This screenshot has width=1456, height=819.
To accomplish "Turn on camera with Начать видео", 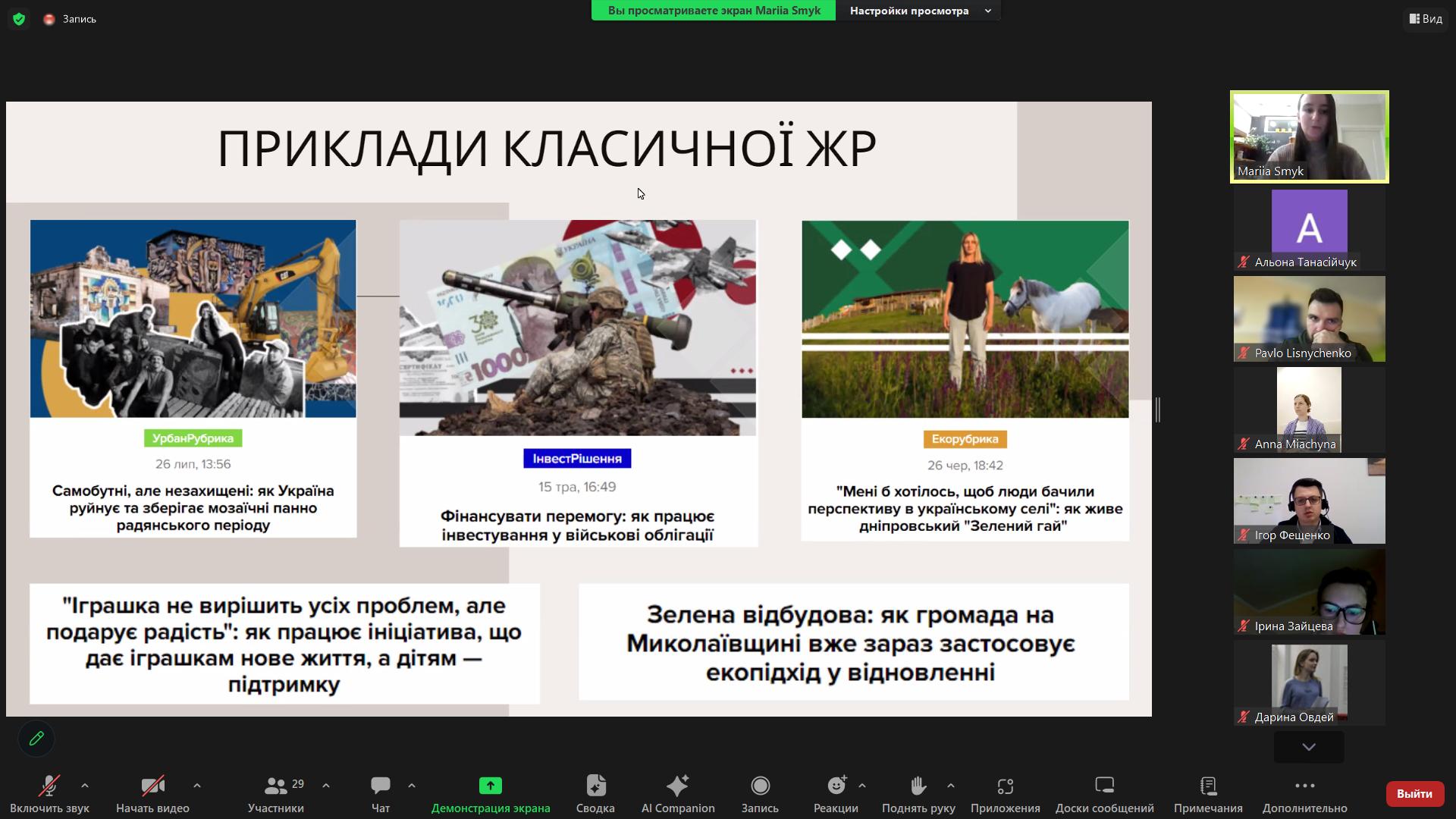I will (152, 786).
